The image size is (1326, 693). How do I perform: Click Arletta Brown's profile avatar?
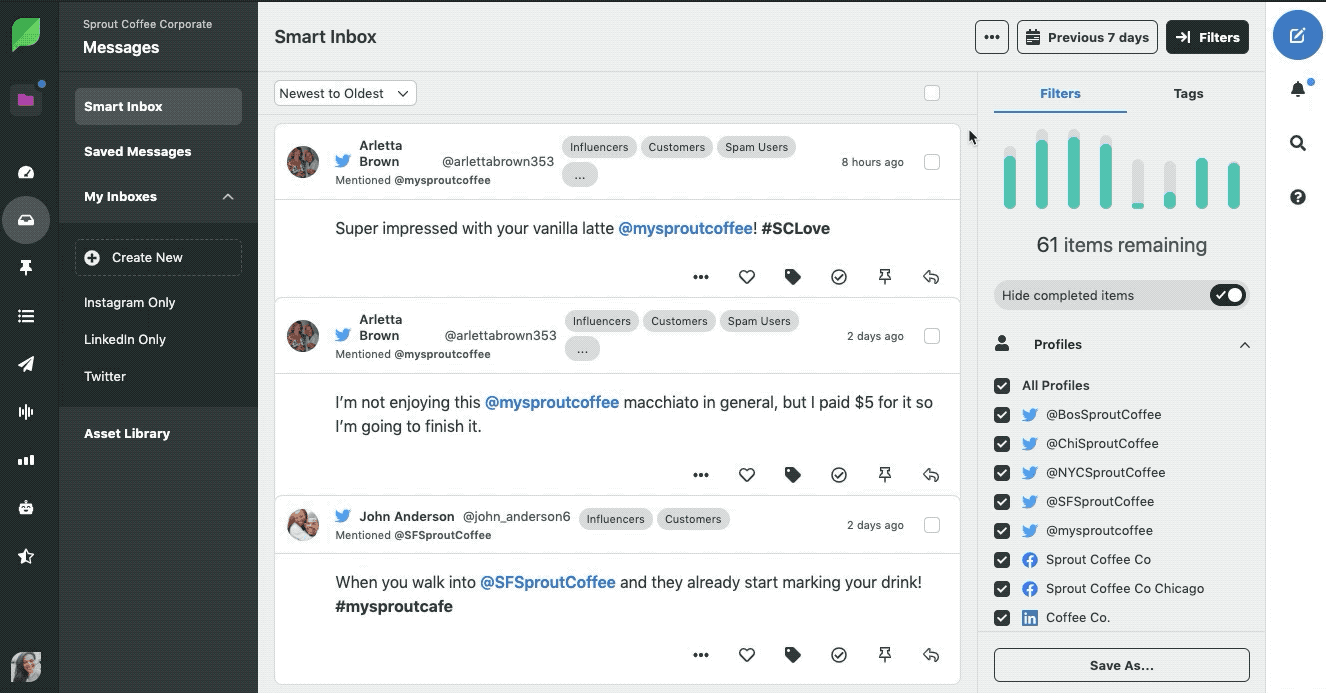[x=303, y=162]
